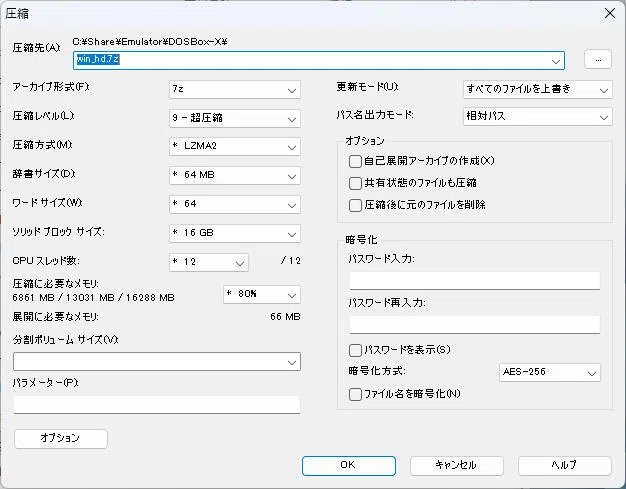This screenshot has height=489, width=626.
Task: Open the アーカイブ形式 dropdown showing 7z
Action: (x=235, y=89)
